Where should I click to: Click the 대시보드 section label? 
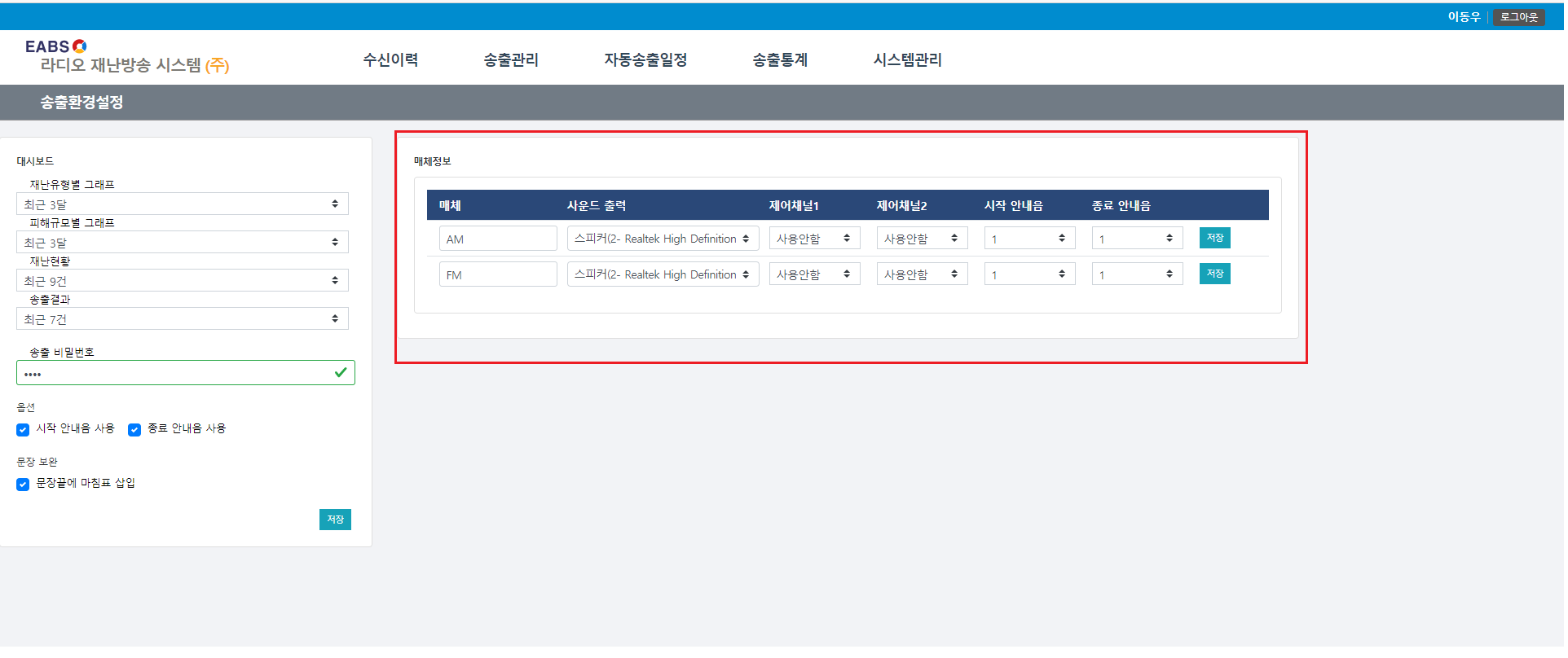coord(35,161)
